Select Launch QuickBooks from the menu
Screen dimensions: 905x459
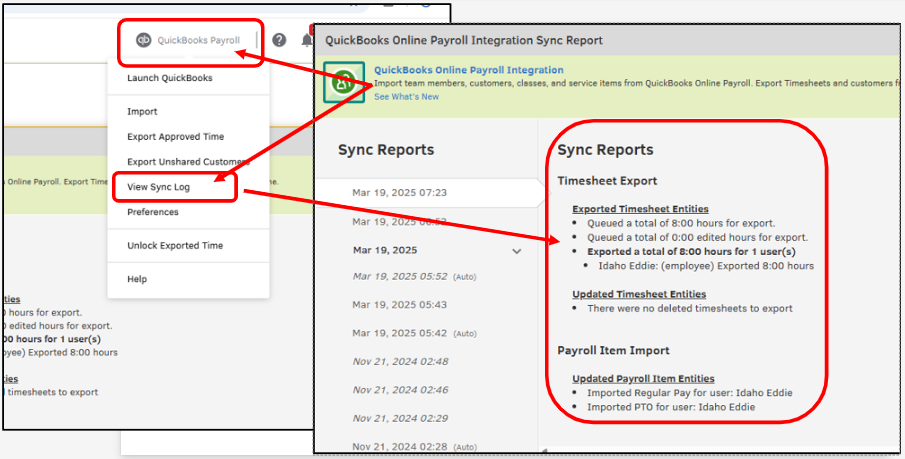[x=170, y=78]
